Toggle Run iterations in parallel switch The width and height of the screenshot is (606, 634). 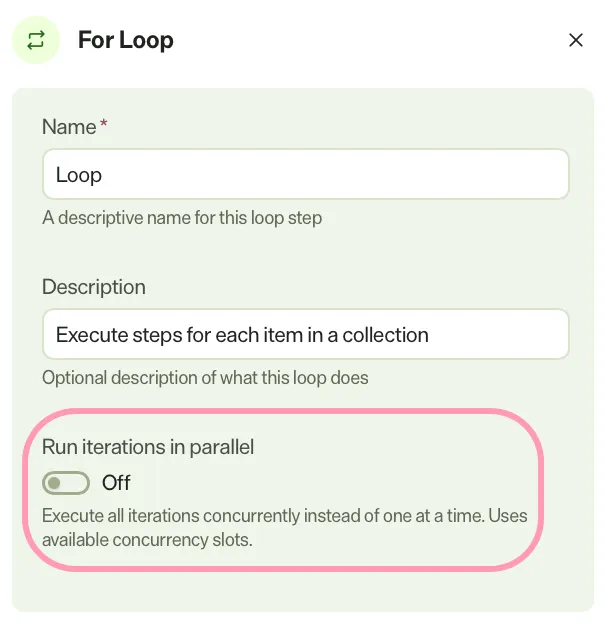(66, 482)
